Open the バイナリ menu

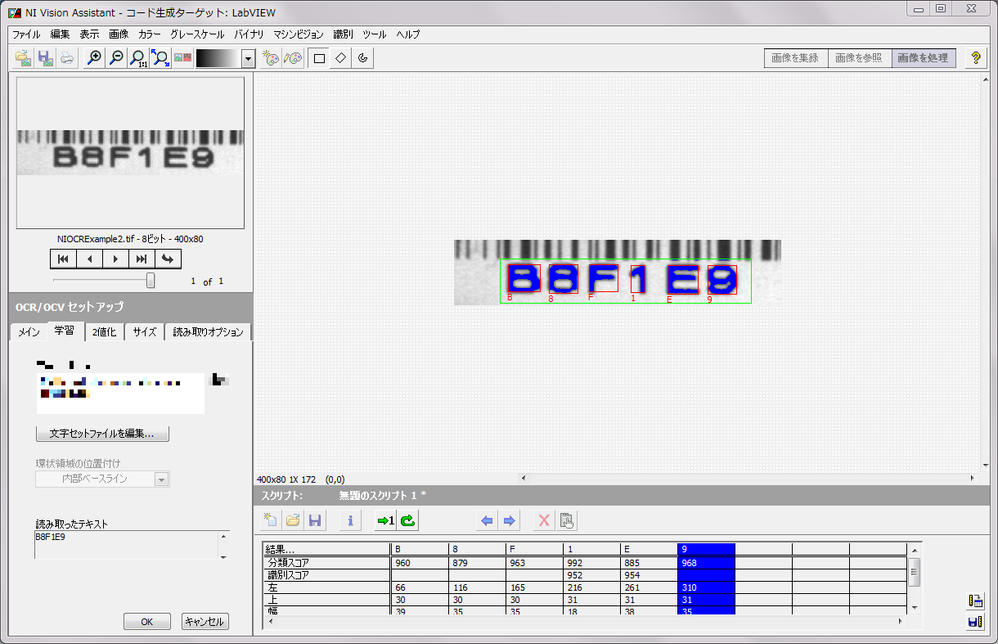(x=248, y=34)
